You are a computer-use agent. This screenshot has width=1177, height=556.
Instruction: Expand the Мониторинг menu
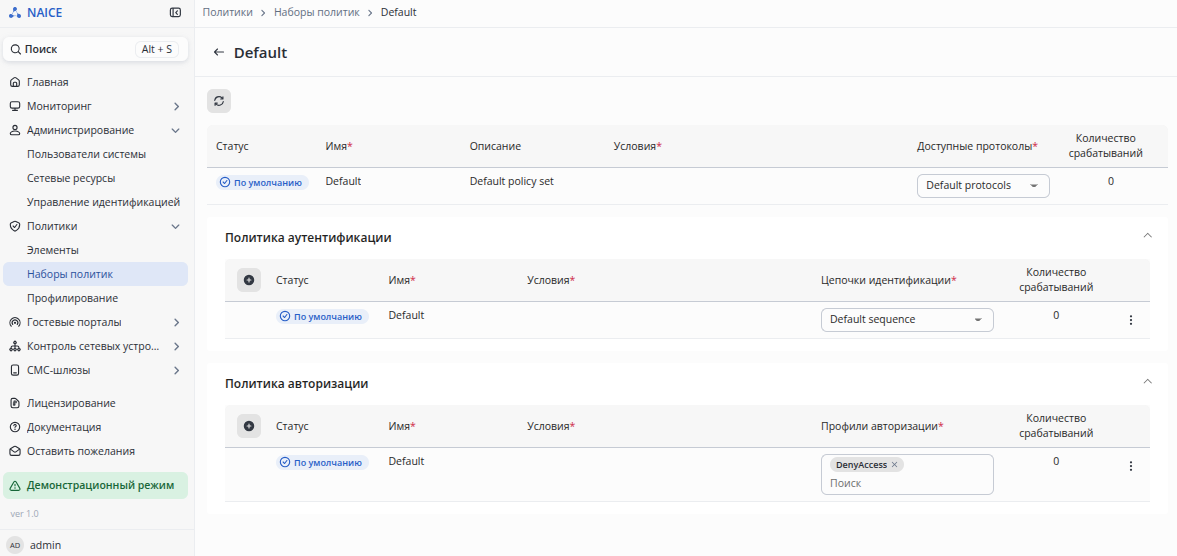(176, 106)
